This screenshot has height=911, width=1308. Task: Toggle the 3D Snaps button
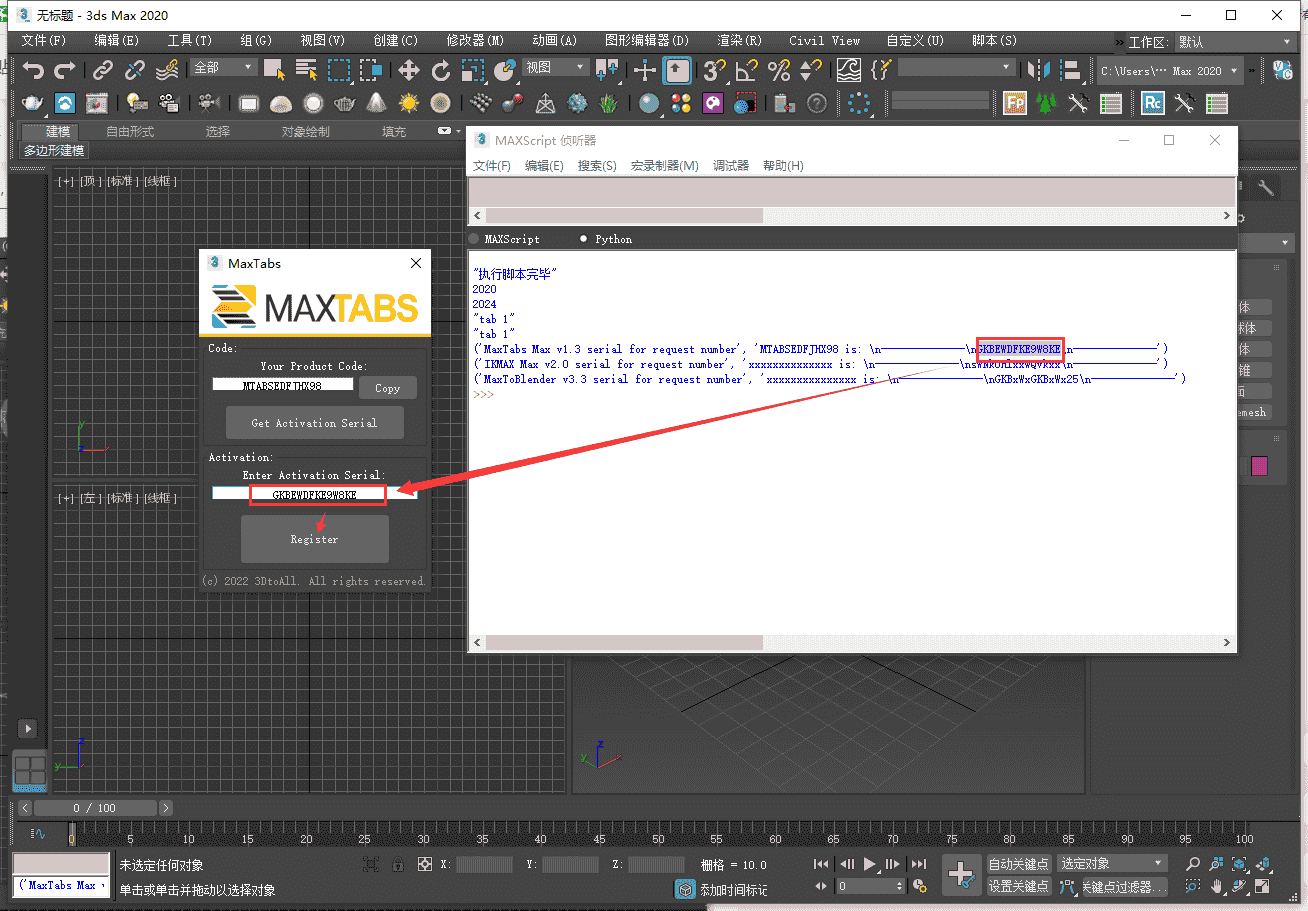click(714, 70)
